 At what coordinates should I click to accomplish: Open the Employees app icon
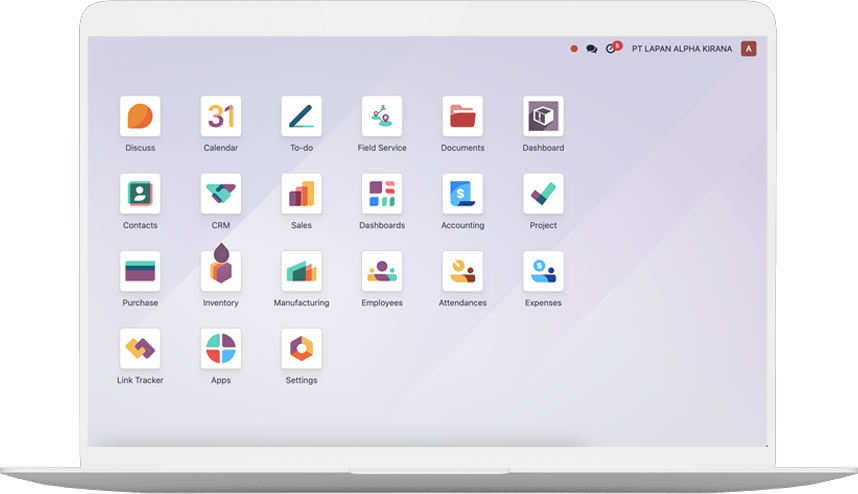(382, 271)
